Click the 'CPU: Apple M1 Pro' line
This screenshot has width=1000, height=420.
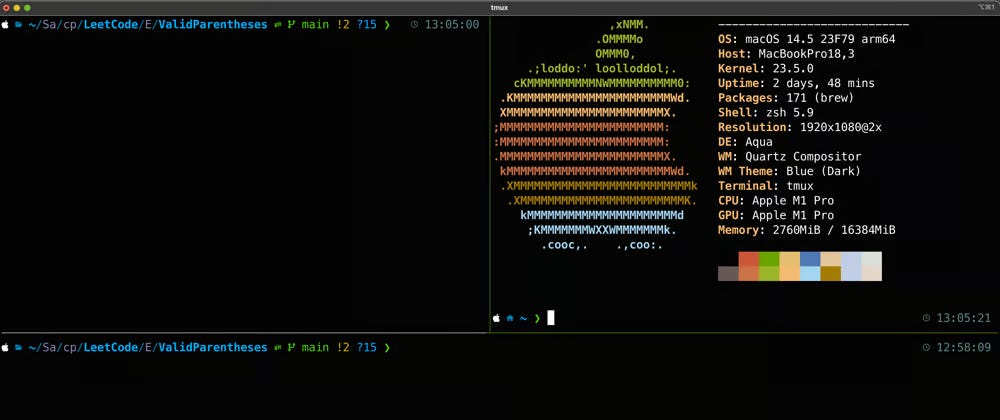776,201
